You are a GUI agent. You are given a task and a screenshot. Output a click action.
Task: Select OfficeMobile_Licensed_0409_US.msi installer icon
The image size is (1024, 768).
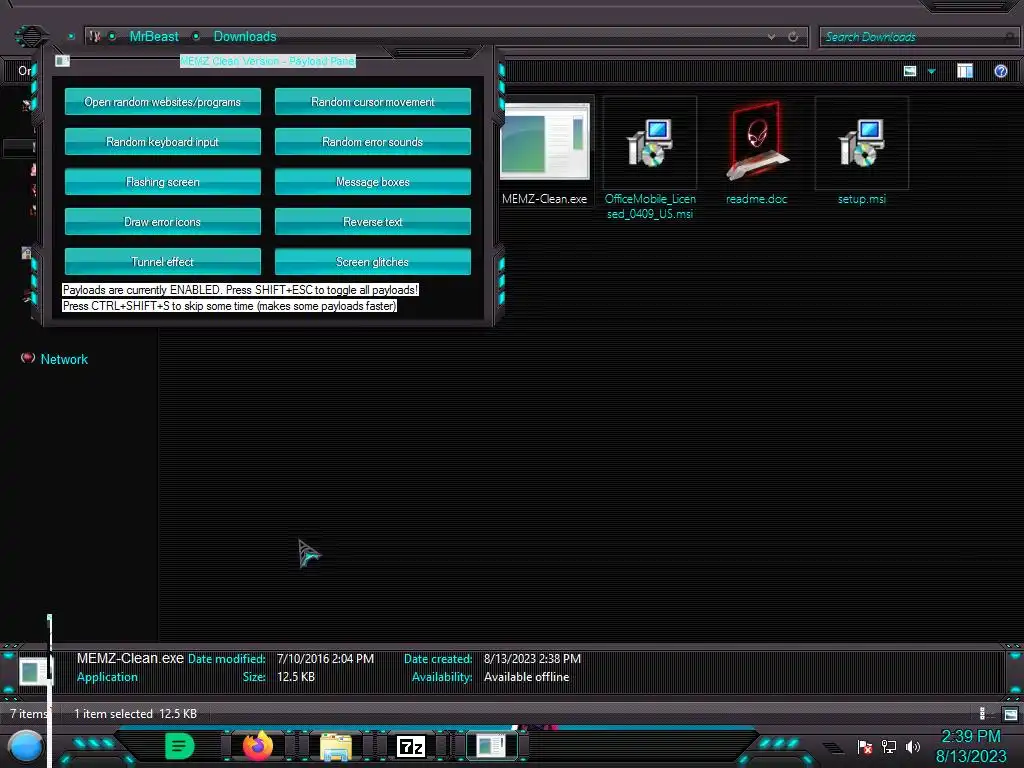click(650, 142)
